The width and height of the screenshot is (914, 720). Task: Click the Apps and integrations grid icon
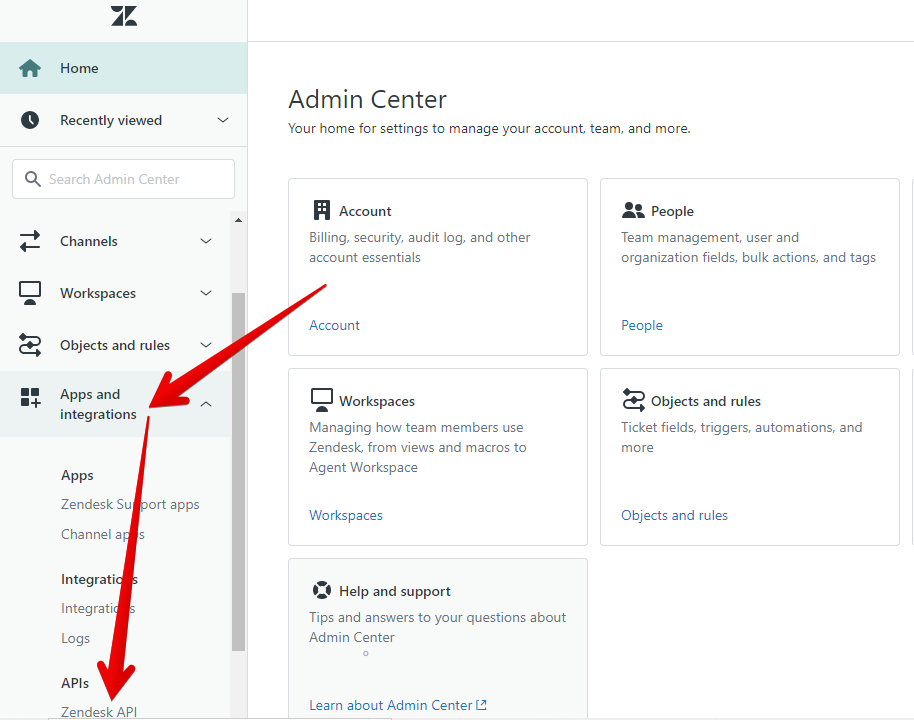pyautogui.click(x=30, y=398)
